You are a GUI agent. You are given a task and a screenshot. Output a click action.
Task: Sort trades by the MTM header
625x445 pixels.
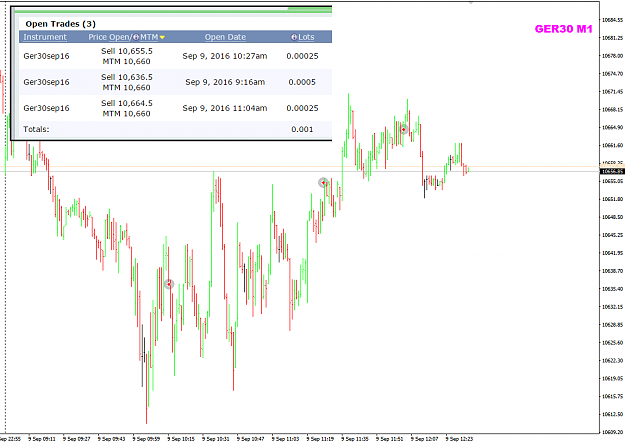149,37
